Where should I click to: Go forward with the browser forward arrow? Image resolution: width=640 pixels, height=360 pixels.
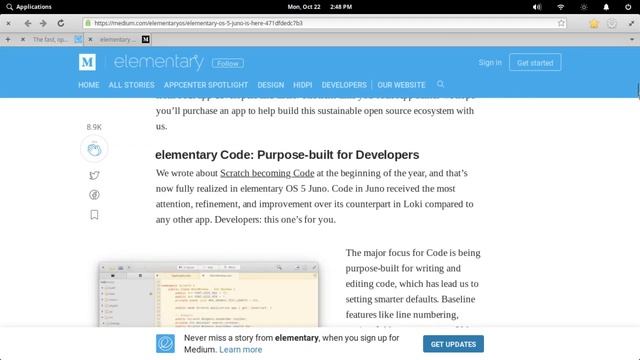[43, 23]
